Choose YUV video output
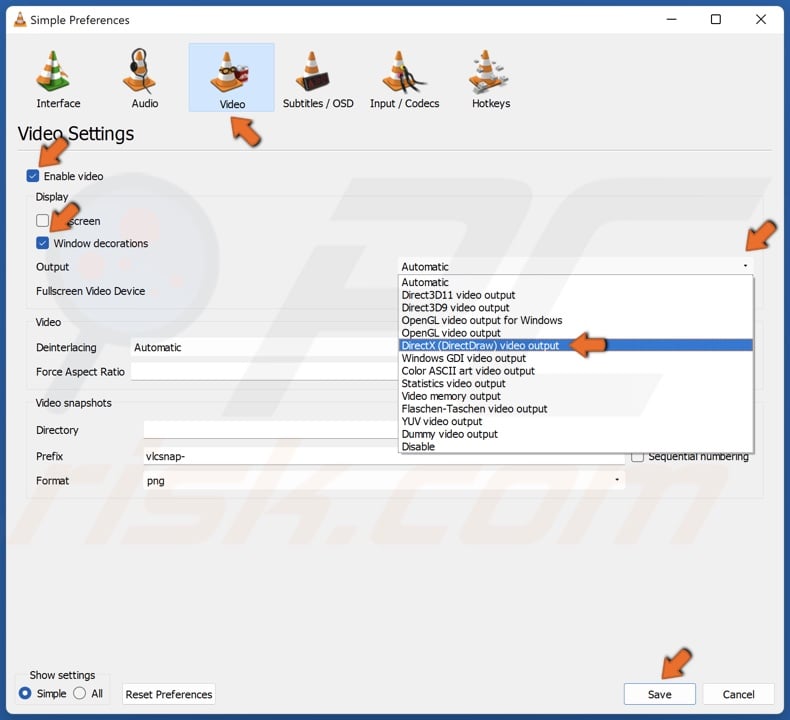The height and width of the screenshot is (720, 790). click(x=576, y=421)
